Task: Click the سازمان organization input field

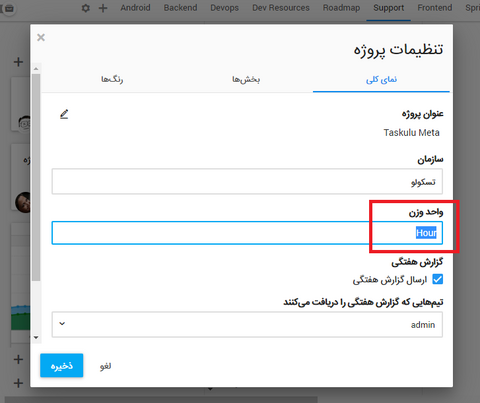Action: (x=247, y=181)
